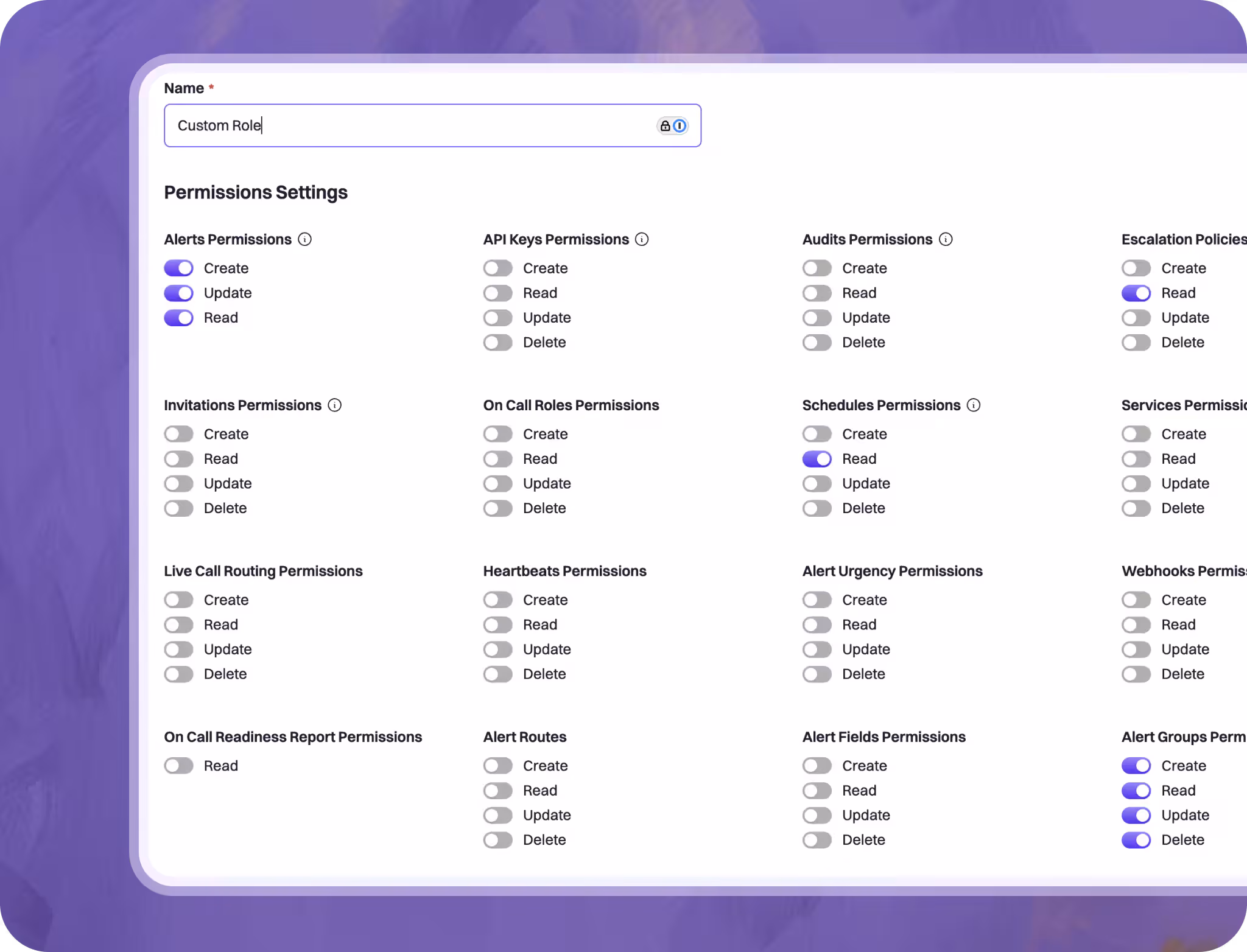
Task: Click the Alerts Permissions info icon
Action: click(x=304, y=239)
